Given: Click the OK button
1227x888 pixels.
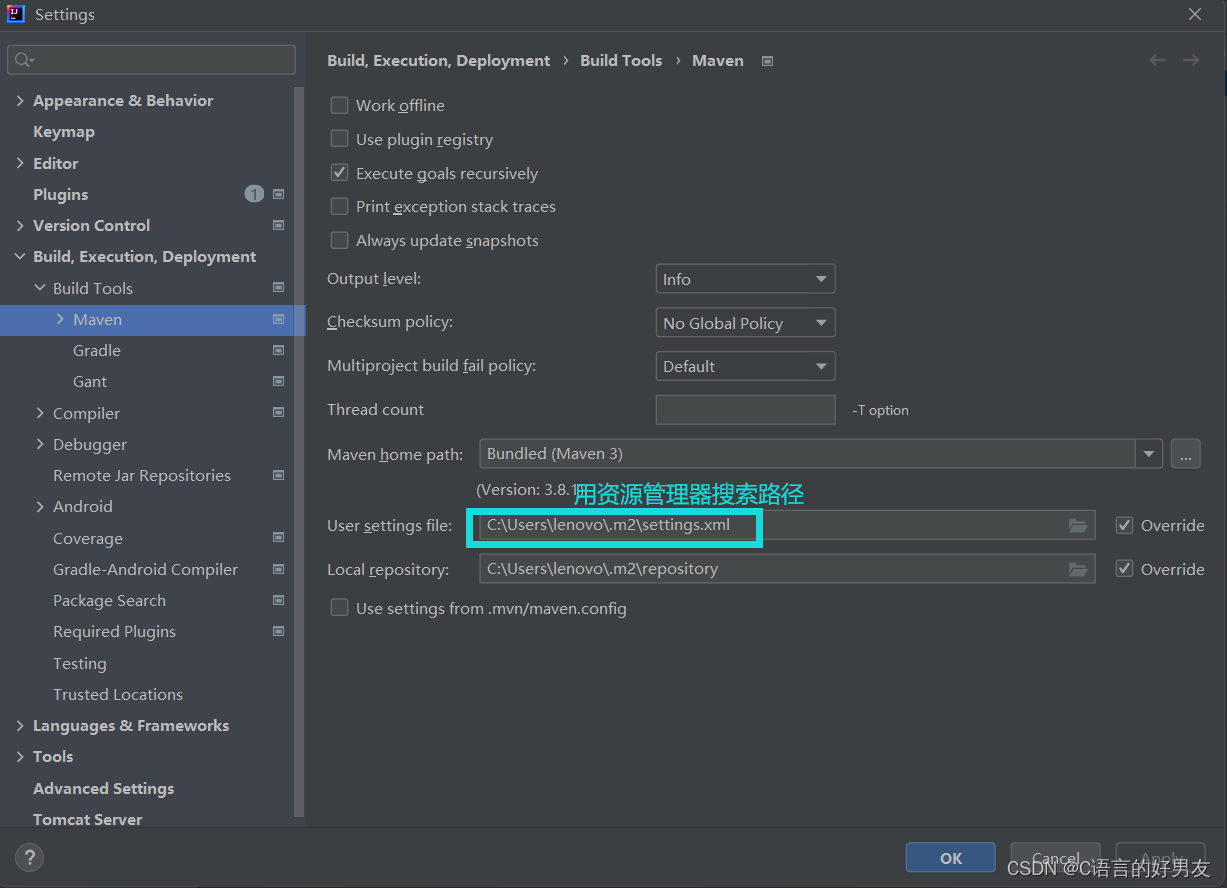Looking at the screenshot, I should (951, 858).
